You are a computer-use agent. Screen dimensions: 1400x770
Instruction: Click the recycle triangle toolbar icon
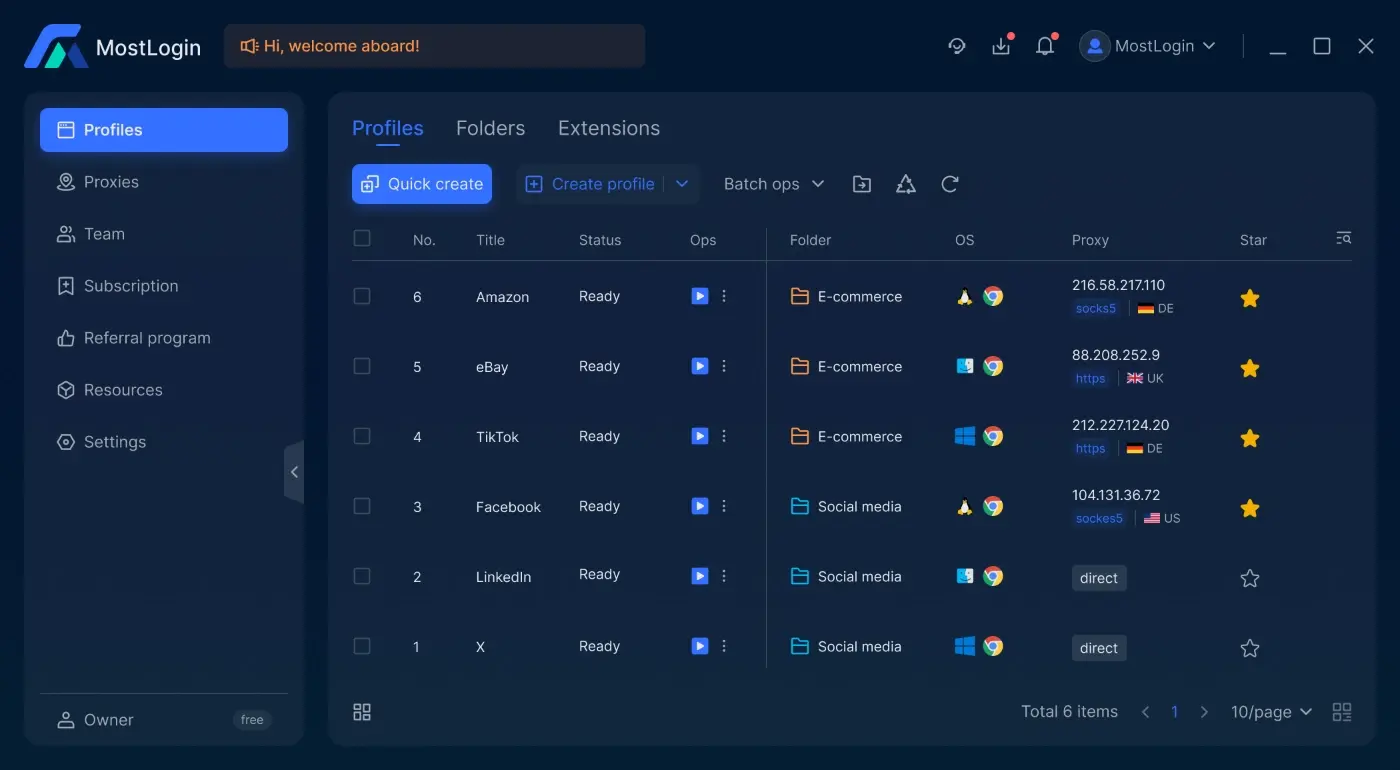906,184
